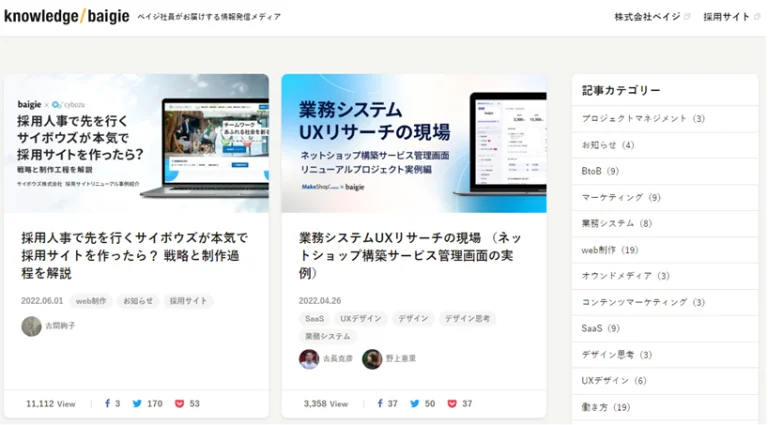Click the 業務システム tag pill
The width and height of the screenshot is (768, 425).
click(328, 336)
